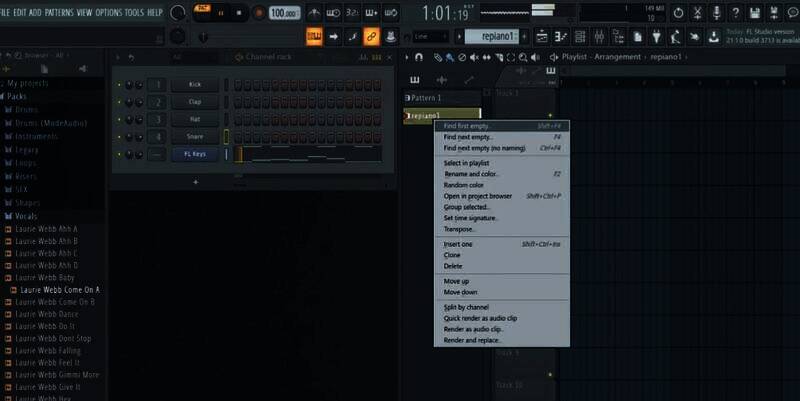This screenshot has width=800, height=401.
Task: Click the Record button in transport
Action: (259, 13)
